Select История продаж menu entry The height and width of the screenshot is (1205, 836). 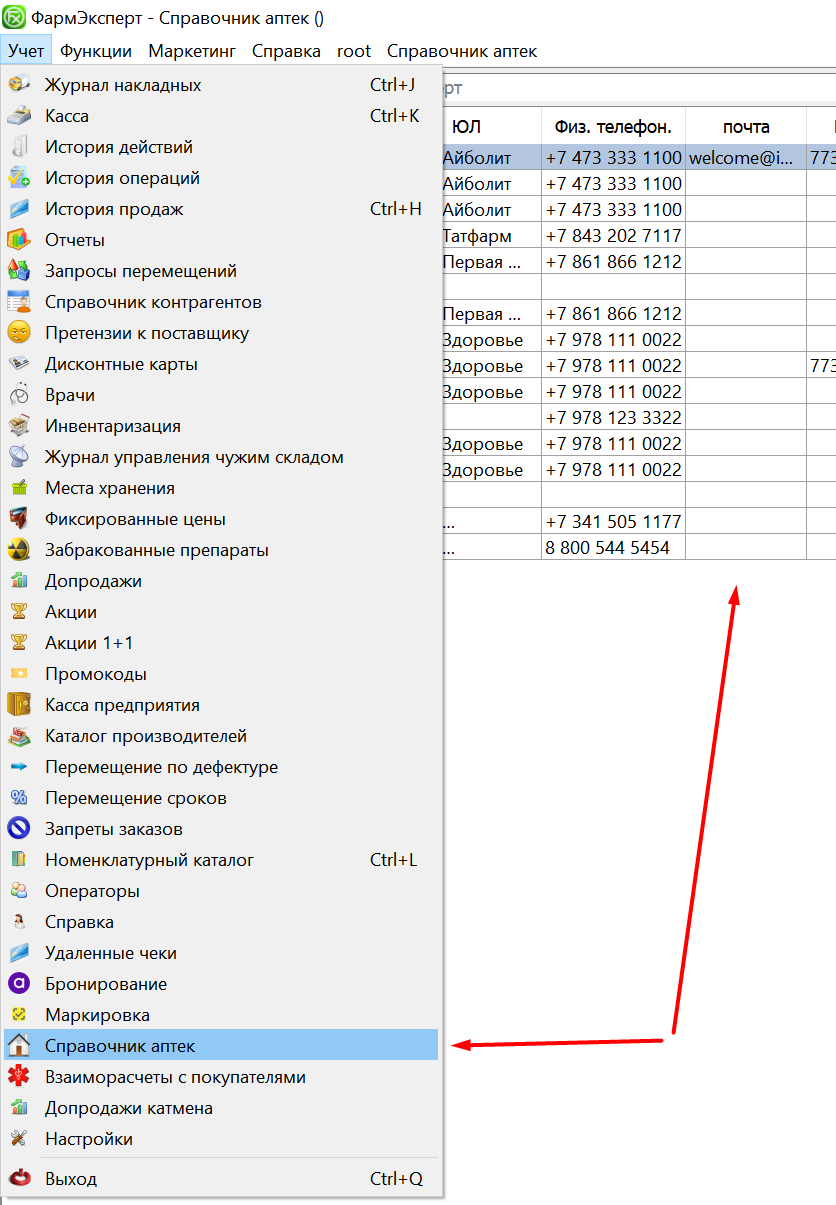[114, 209]
